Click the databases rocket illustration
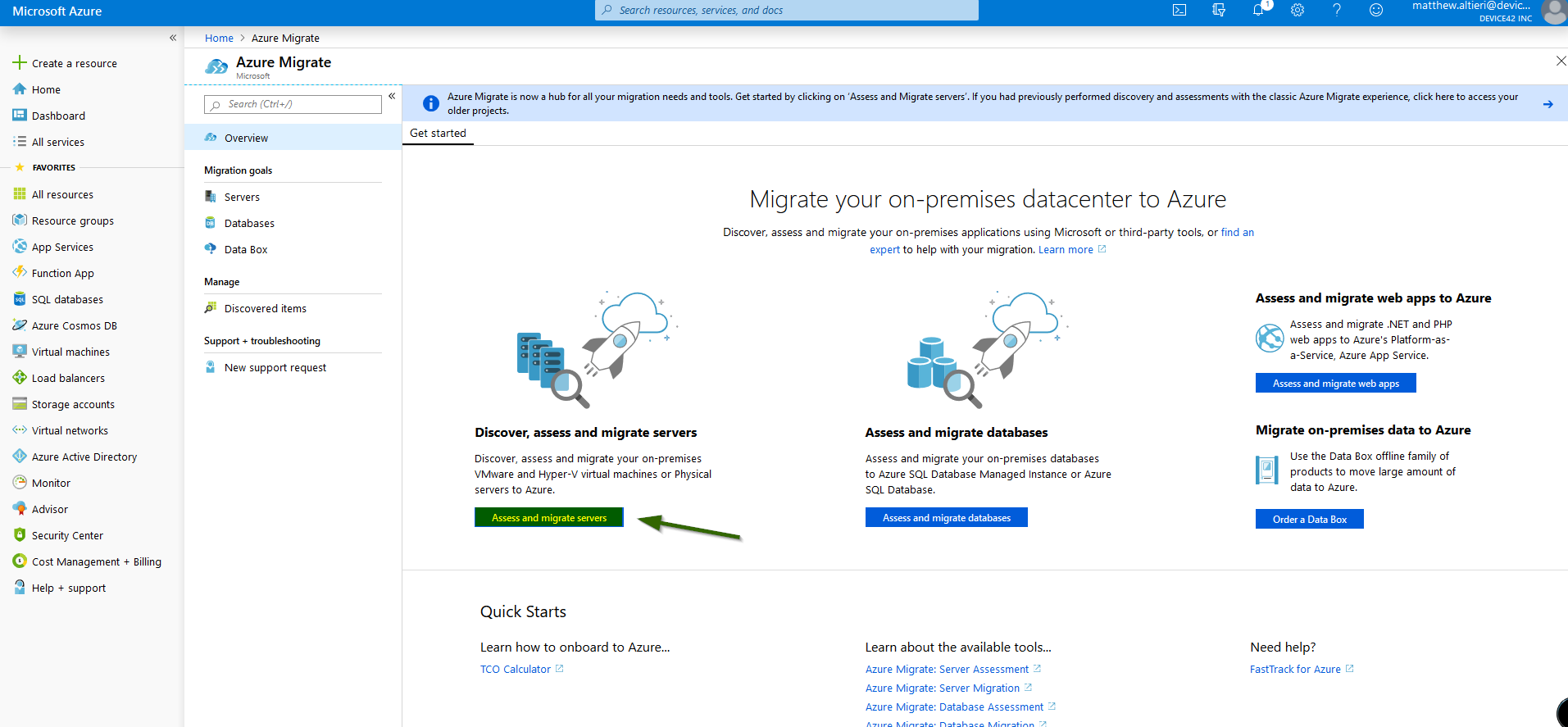The height and width of the screenshot is (727, 1568). (x=988, y=349)
